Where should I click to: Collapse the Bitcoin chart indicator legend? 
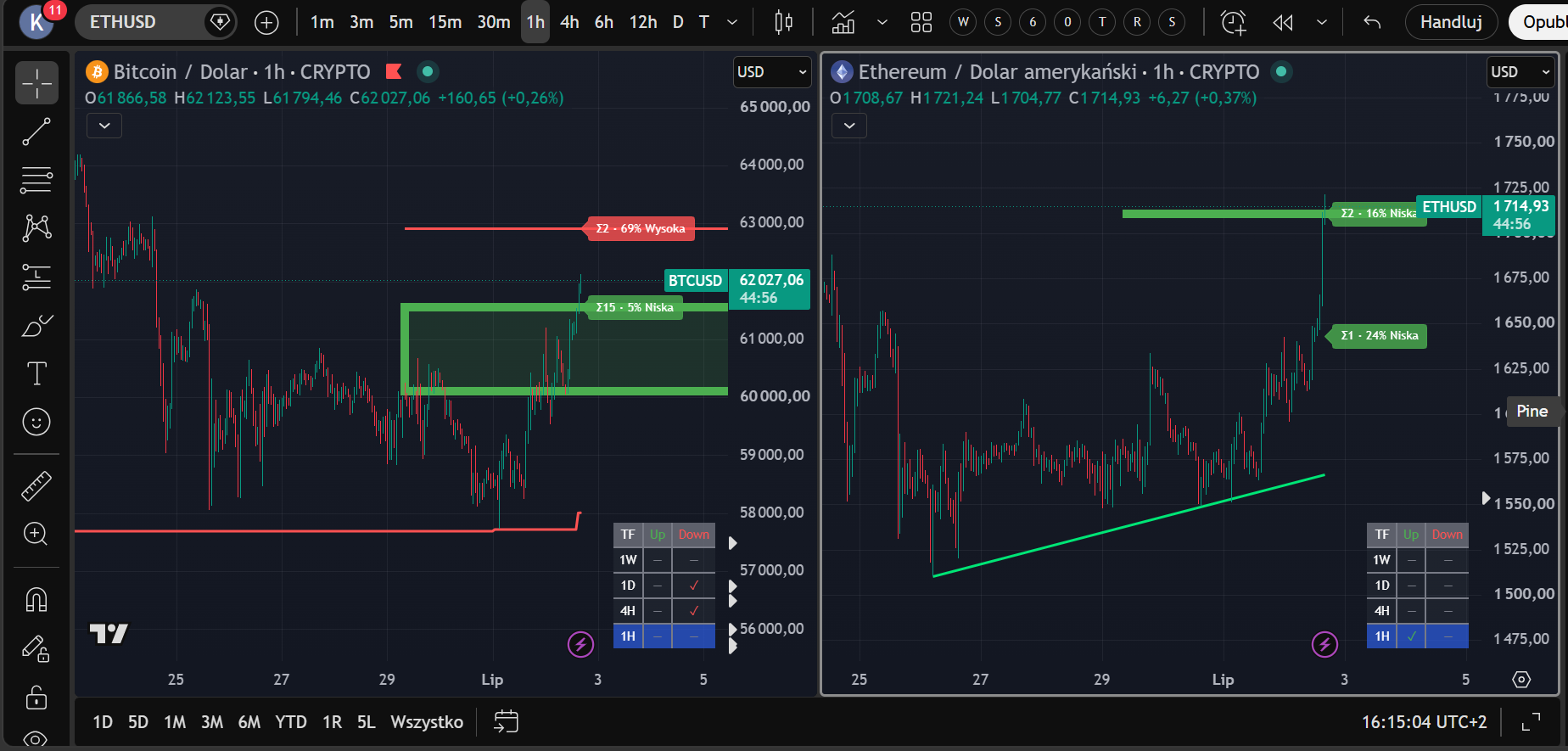[x=104, y=126]
